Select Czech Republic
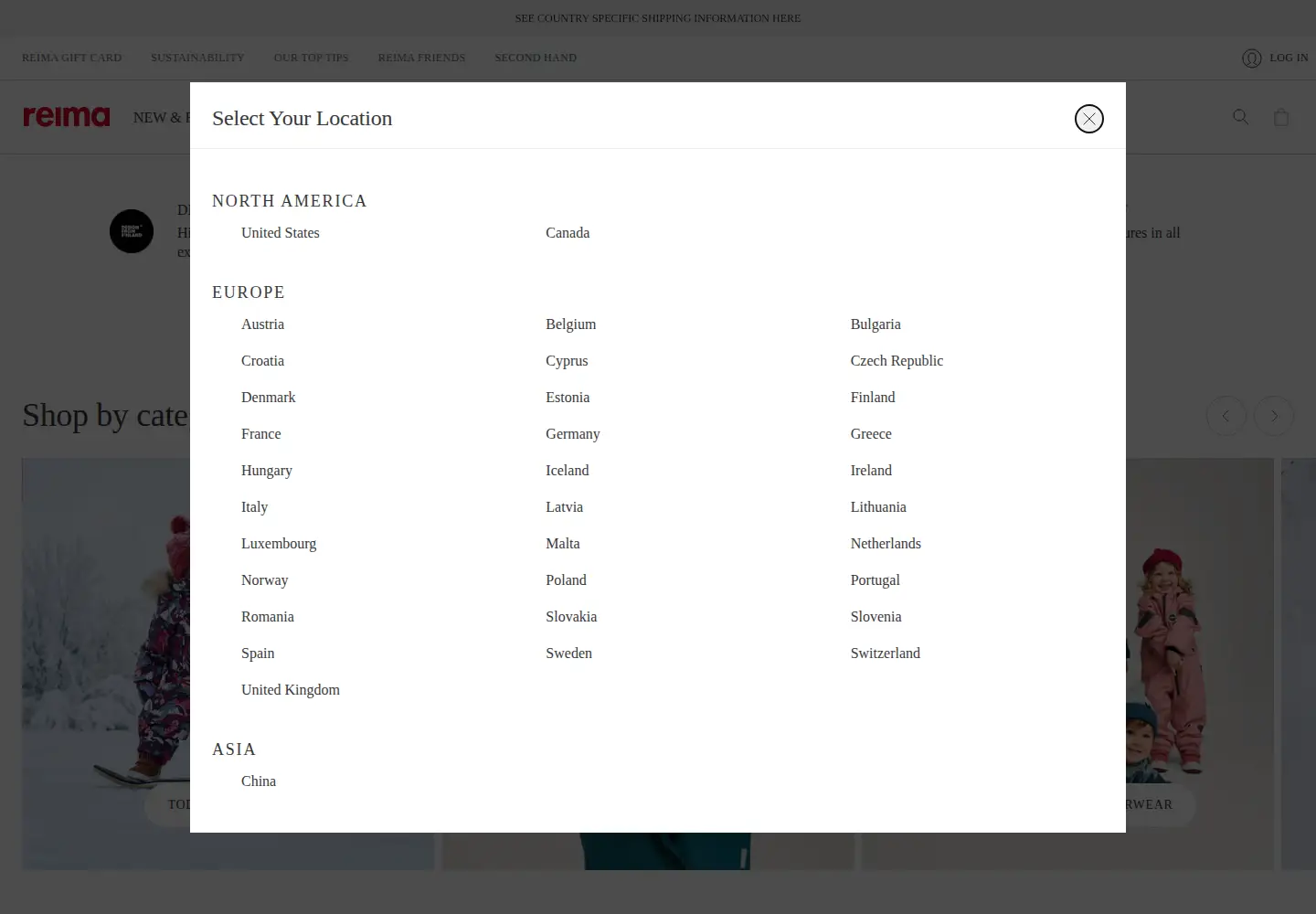Image resolution: width=1316 pixels, height=914 pixels. click(897, 361)
